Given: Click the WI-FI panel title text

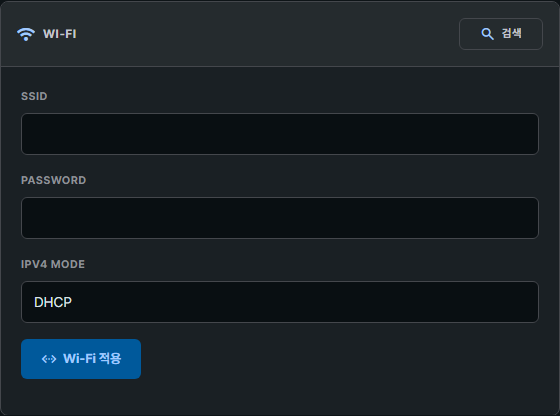Looking at the screenshot, I should click(60, 34).
